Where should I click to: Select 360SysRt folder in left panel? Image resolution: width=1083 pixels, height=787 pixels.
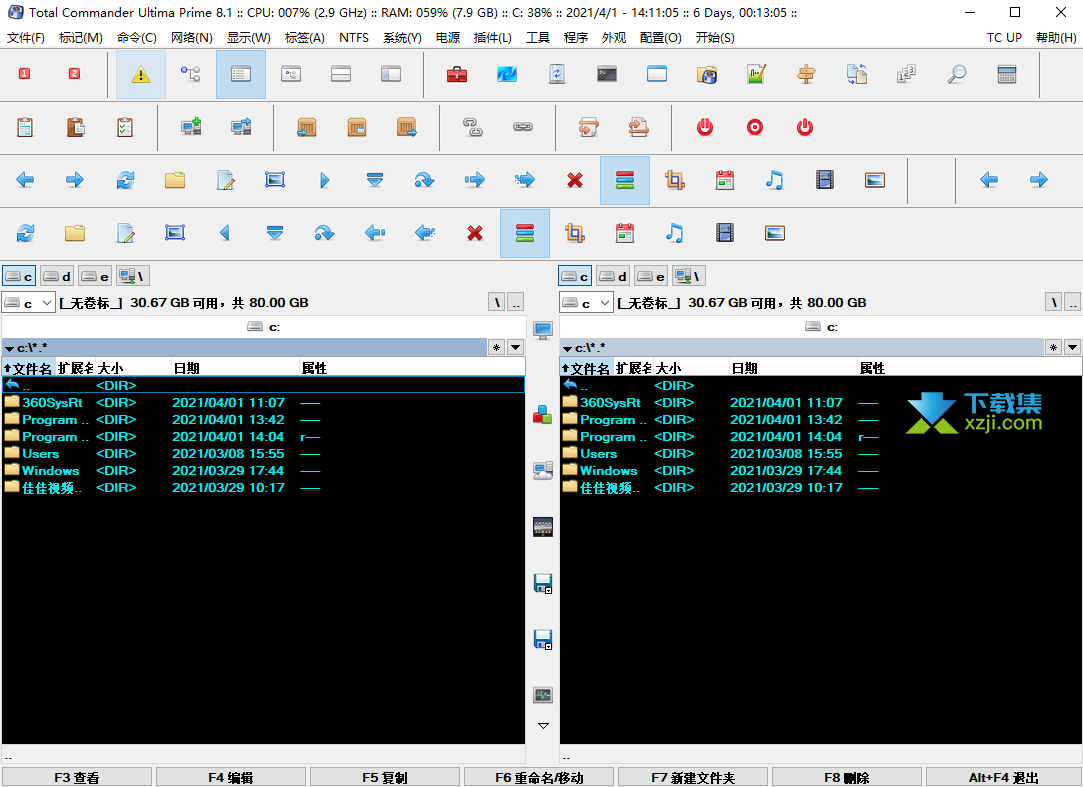click(x=52, y=402)
